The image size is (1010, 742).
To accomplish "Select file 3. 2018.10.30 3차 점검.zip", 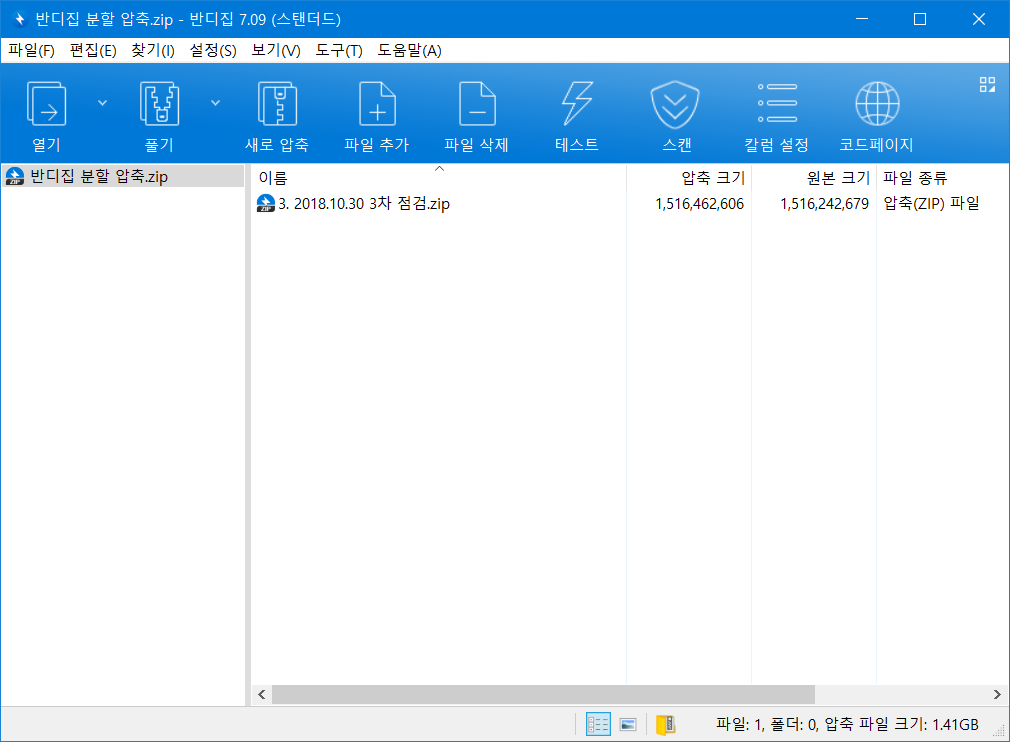I will click(363, 204).
